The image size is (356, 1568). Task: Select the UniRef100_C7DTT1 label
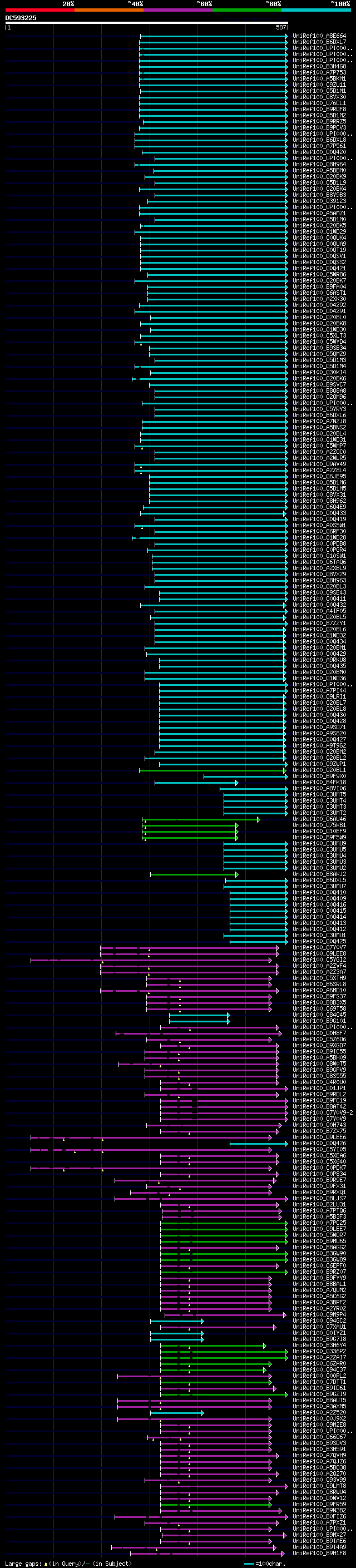[x=319, y=1382]
